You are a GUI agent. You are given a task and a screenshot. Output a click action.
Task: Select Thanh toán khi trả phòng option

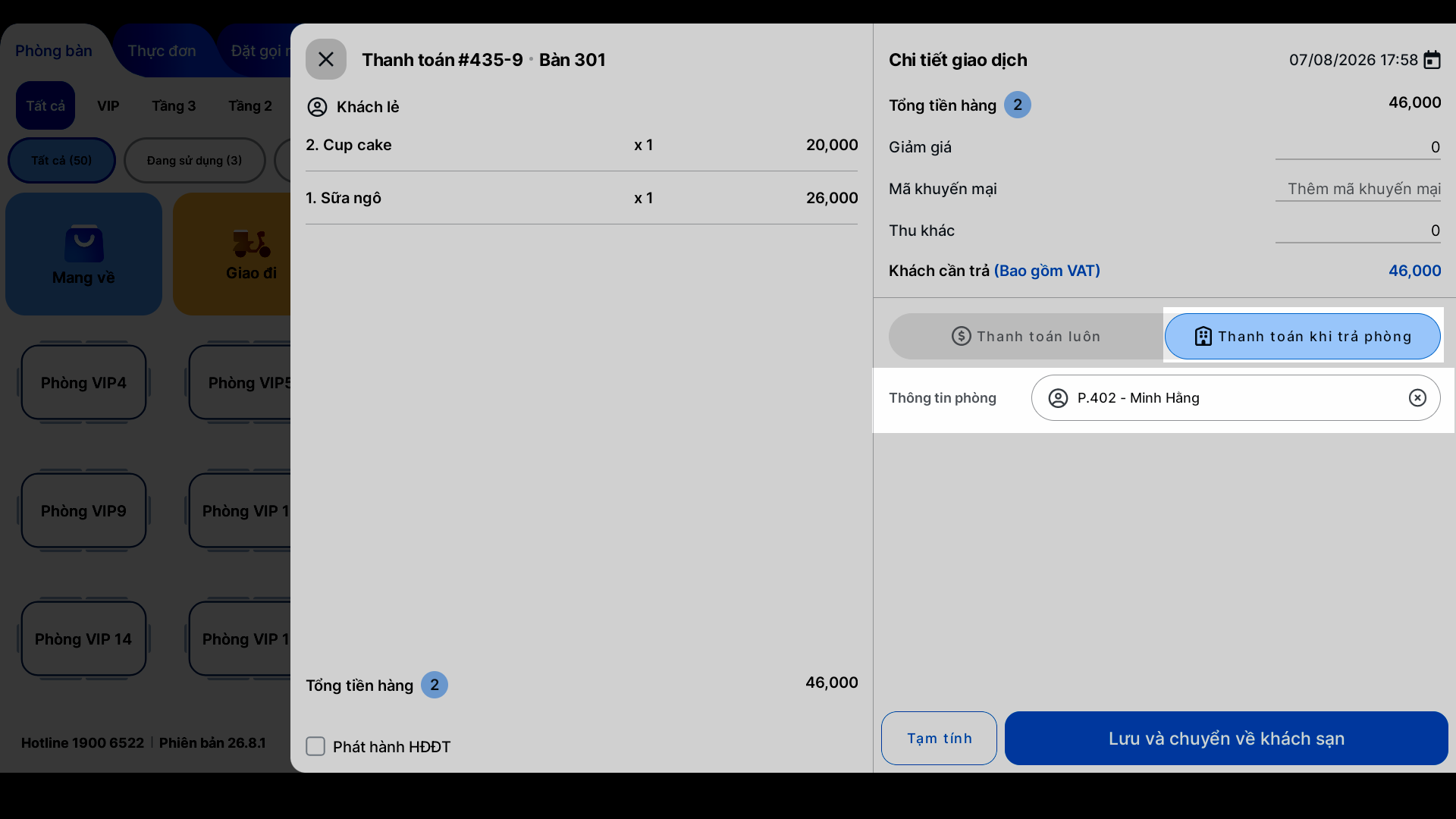1302,337
